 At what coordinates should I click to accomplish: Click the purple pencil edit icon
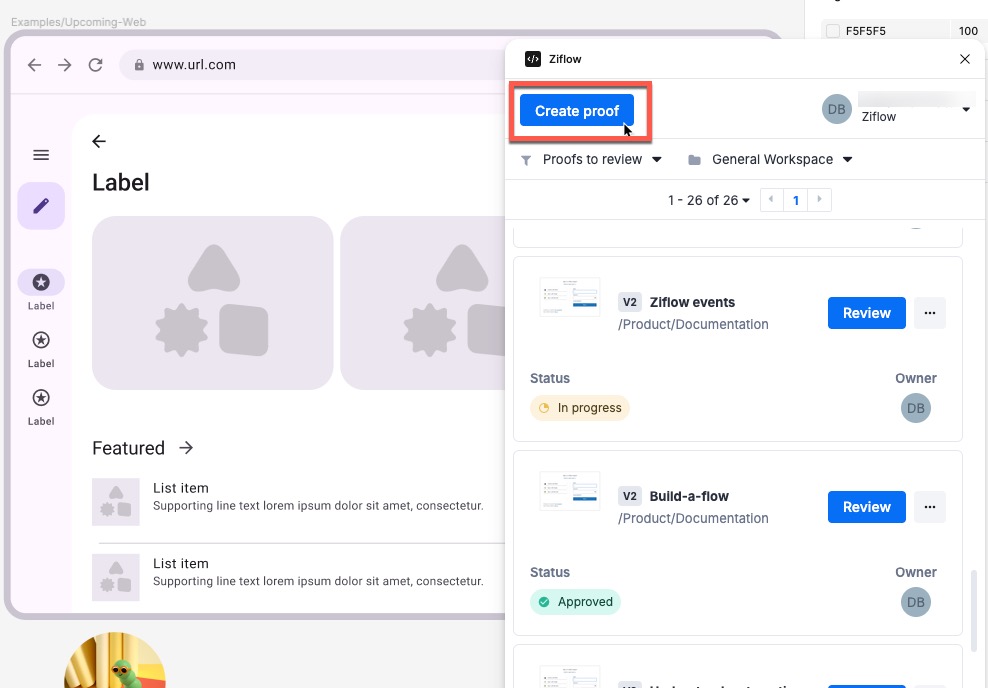click(41, 206)
